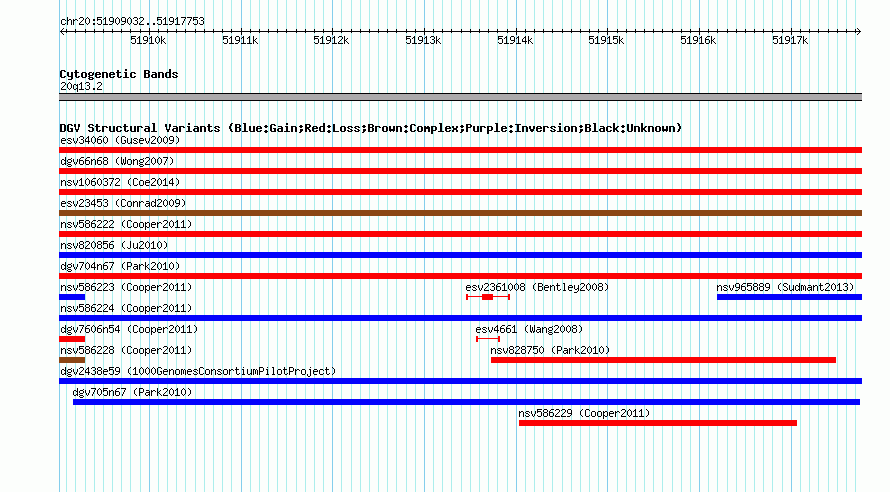This screenshot has height=492, width=890.
Task: Click the esv34060 (Gusev2009) variant label
Action: click(120, 140)
